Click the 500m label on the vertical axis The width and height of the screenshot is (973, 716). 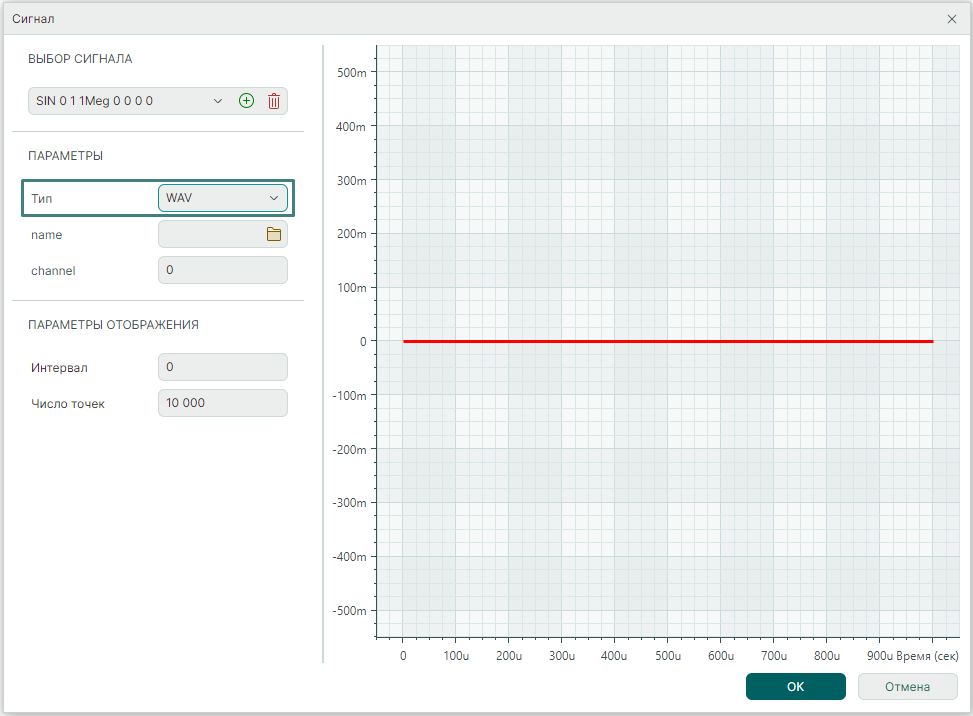(349, 72)
